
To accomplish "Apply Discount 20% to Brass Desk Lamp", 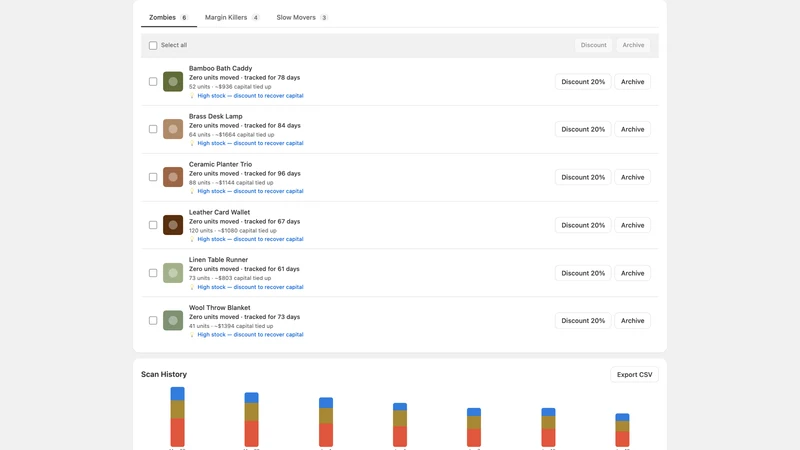I will [x=583, y=129].
